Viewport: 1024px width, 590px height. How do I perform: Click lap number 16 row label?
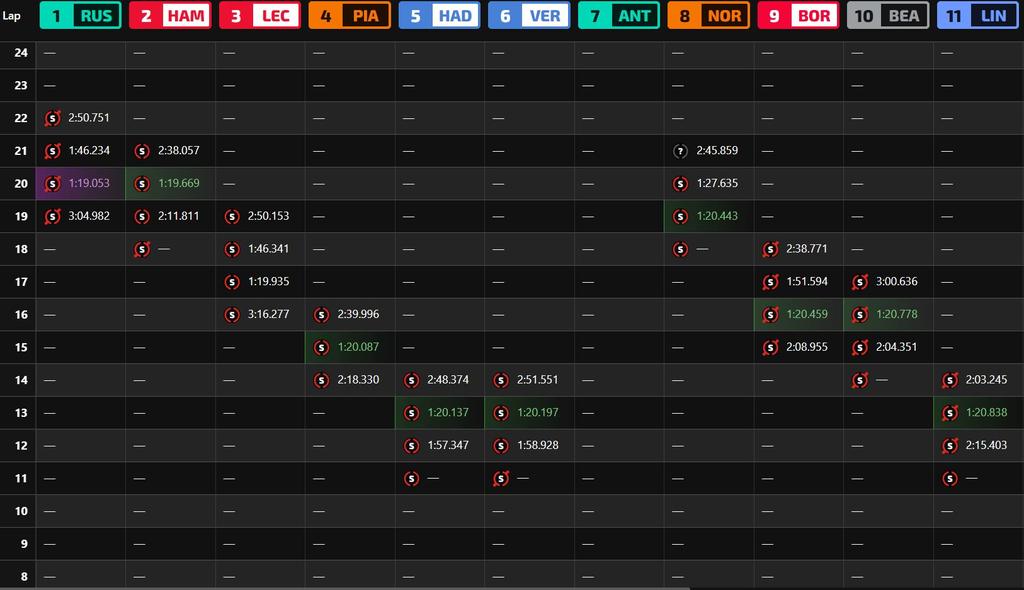pos(21,314)
